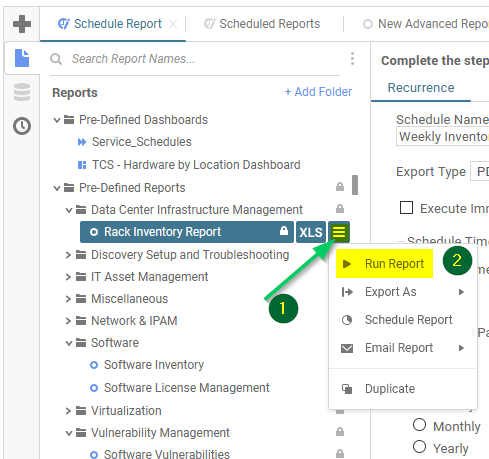Click the plus icon to add new tab
The image size is (489, 459).
click(22, 24)
